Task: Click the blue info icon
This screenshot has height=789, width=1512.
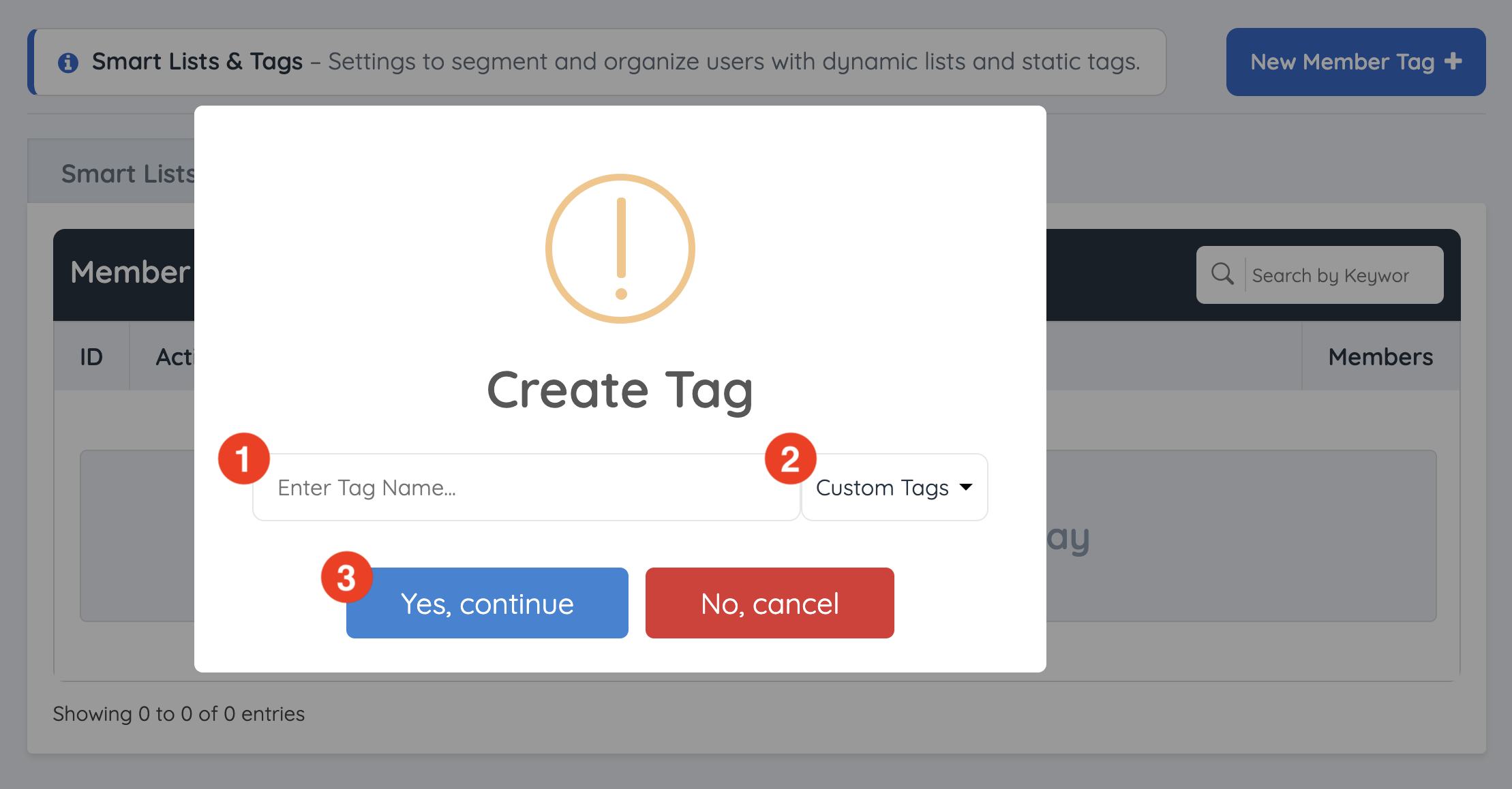Action: coord(67,63)
